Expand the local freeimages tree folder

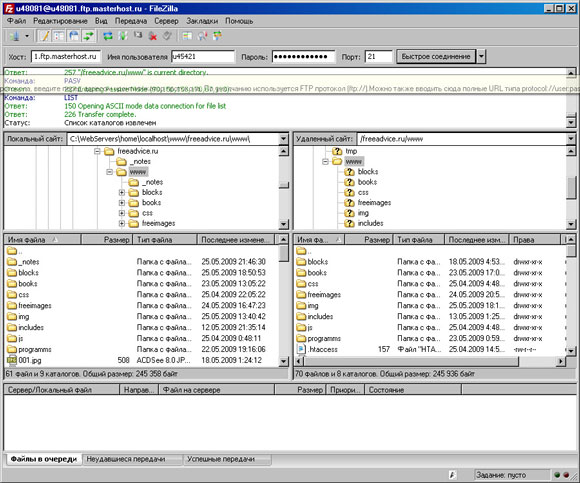tap(122, 223)
